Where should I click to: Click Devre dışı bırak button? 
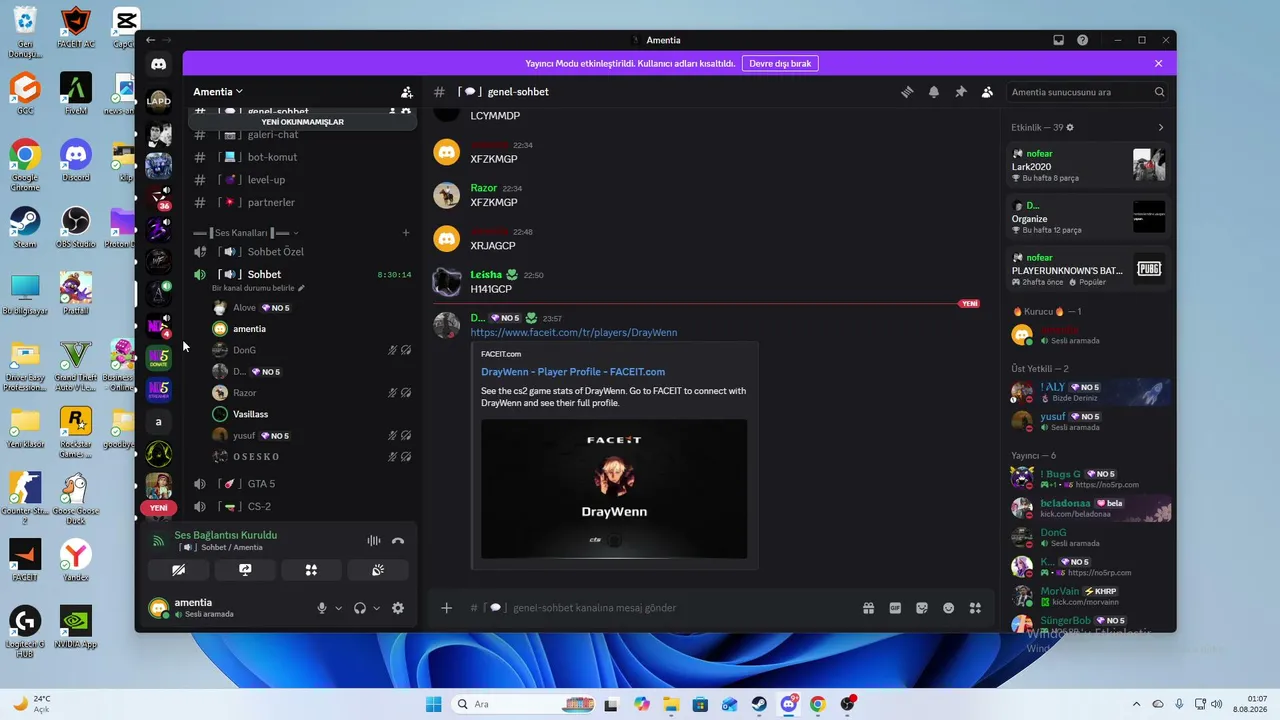780,63
